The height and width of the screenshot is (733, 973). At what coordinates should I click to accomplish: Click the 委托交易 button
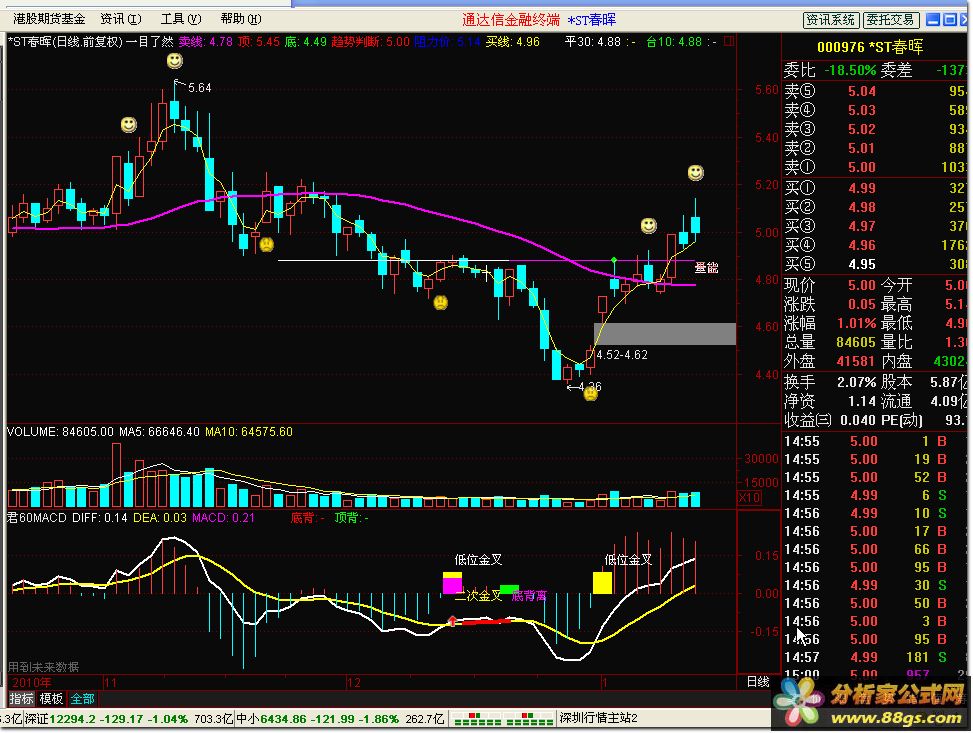890,20
